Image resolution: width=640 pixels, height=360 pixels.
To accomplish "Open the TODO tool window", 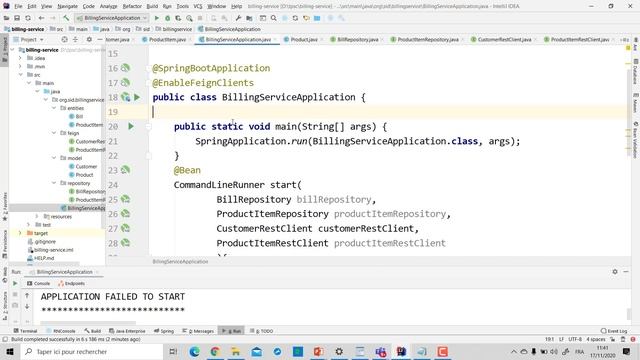I will click(261, 331).
